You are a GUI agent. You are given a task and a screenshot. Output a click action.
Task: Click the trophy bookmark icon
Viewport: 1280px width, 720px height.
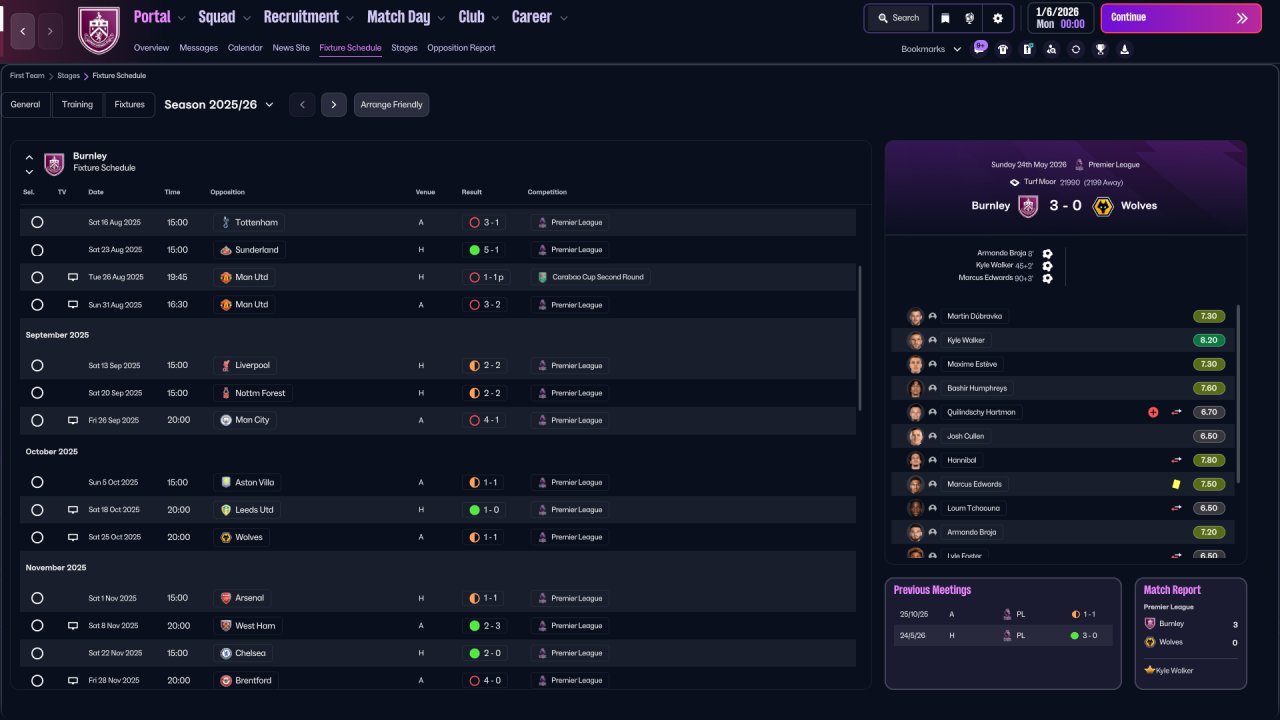click(x=1100, y=49)
